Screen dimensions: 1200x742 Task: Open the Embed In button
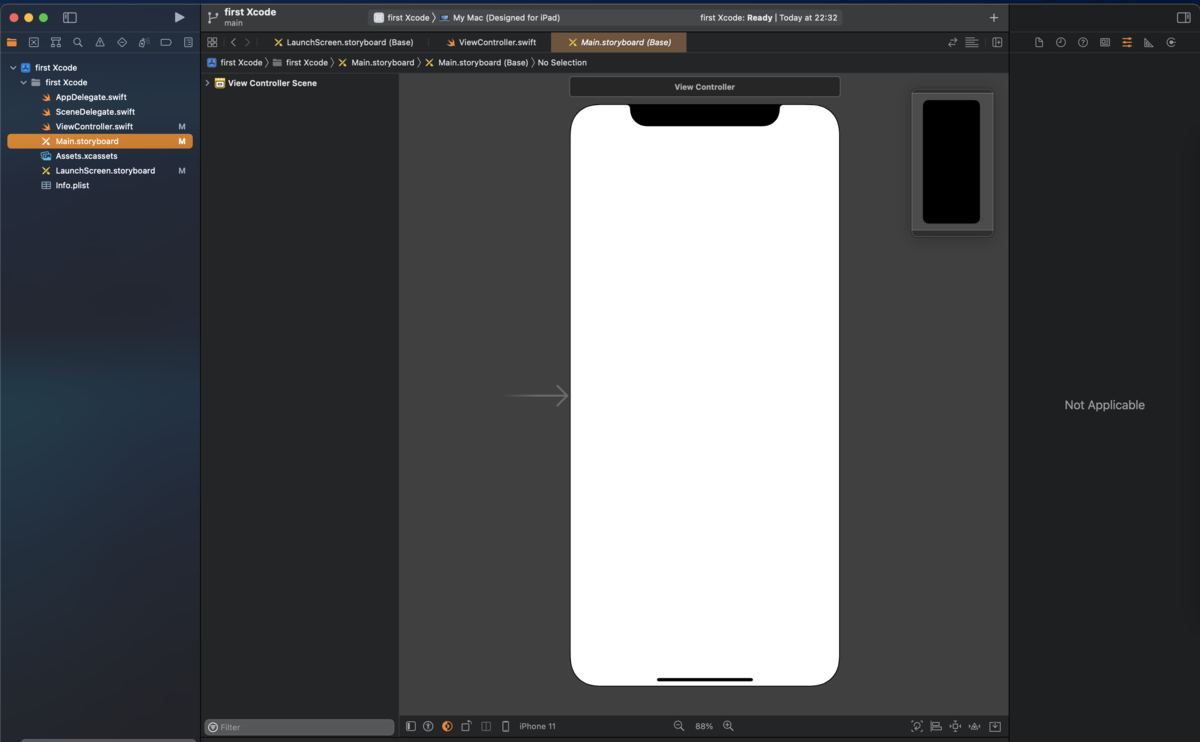995,726
